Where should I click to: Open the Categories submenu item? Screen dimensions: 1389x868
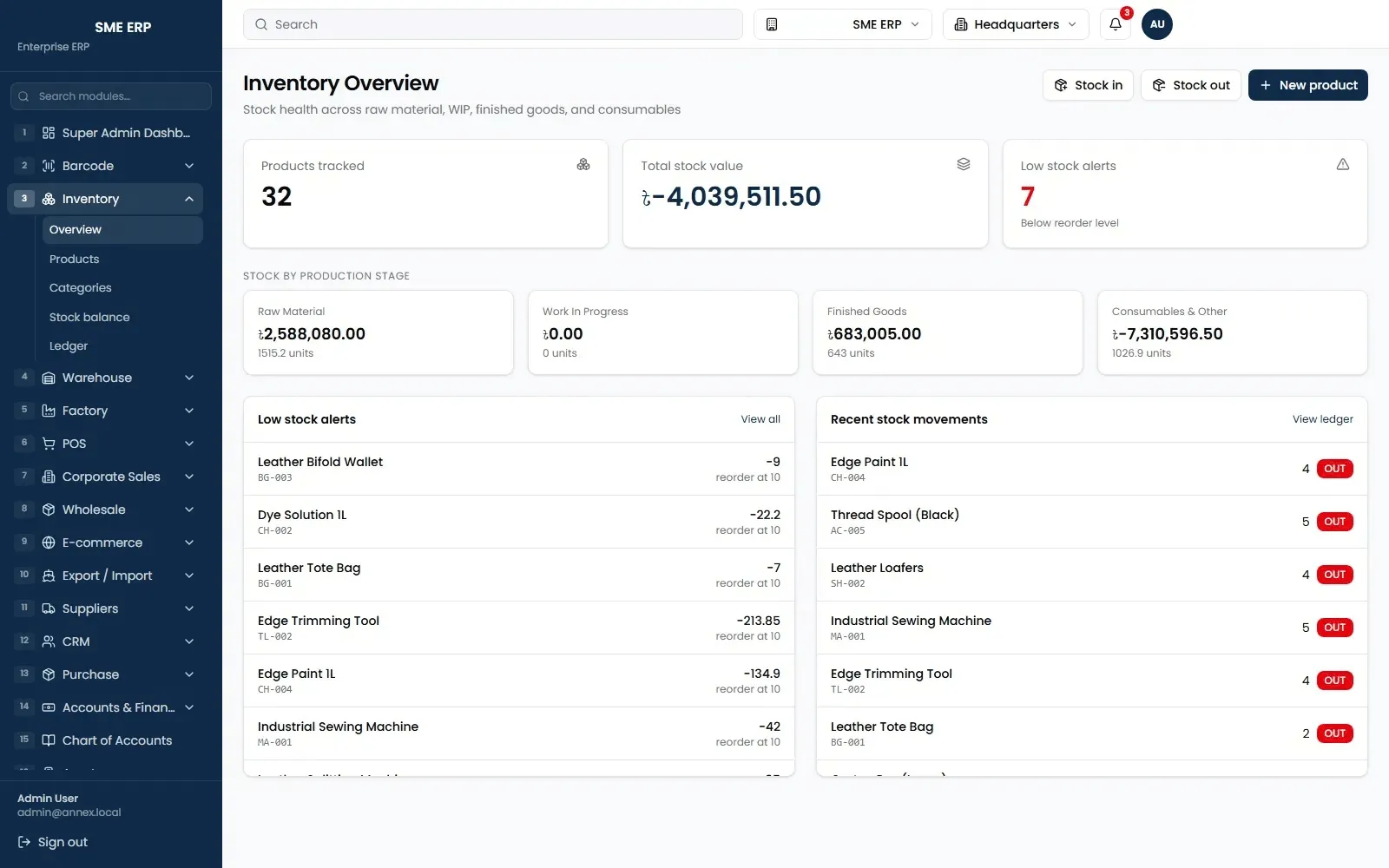pyautogui.click(x=122, y=287)
